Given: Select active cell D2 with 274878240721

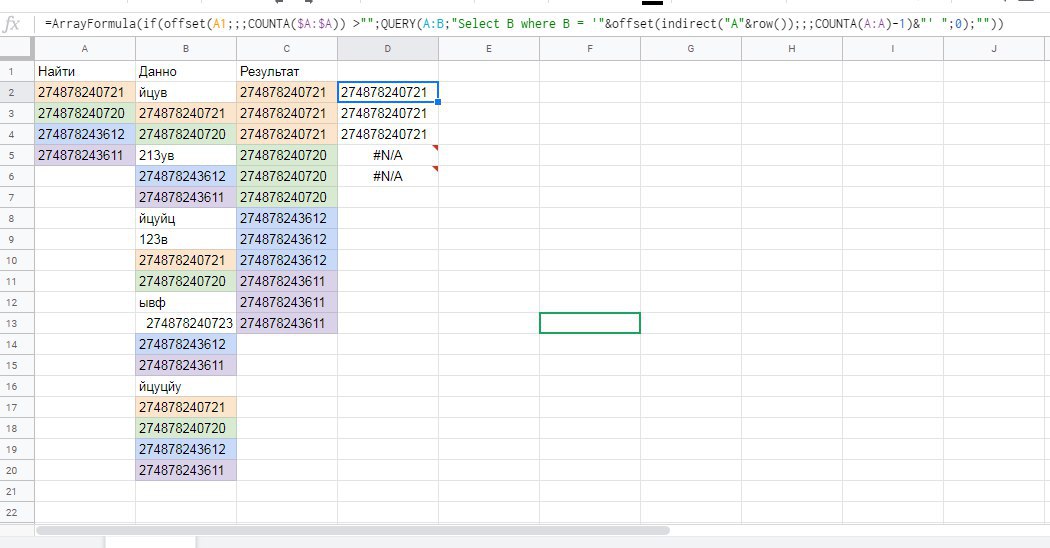Looking at the screenshot, I should [388, 92].
